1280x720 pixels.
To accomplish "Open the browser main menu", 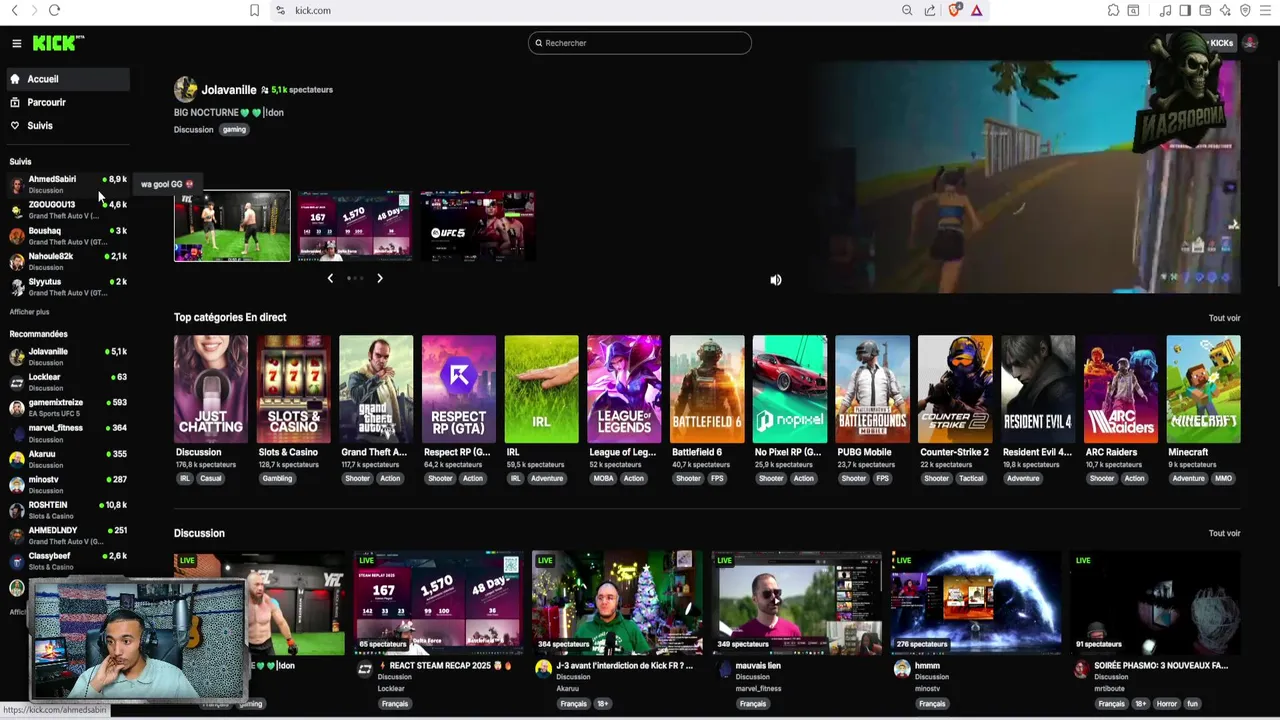I will click(x=1265, y=10).
